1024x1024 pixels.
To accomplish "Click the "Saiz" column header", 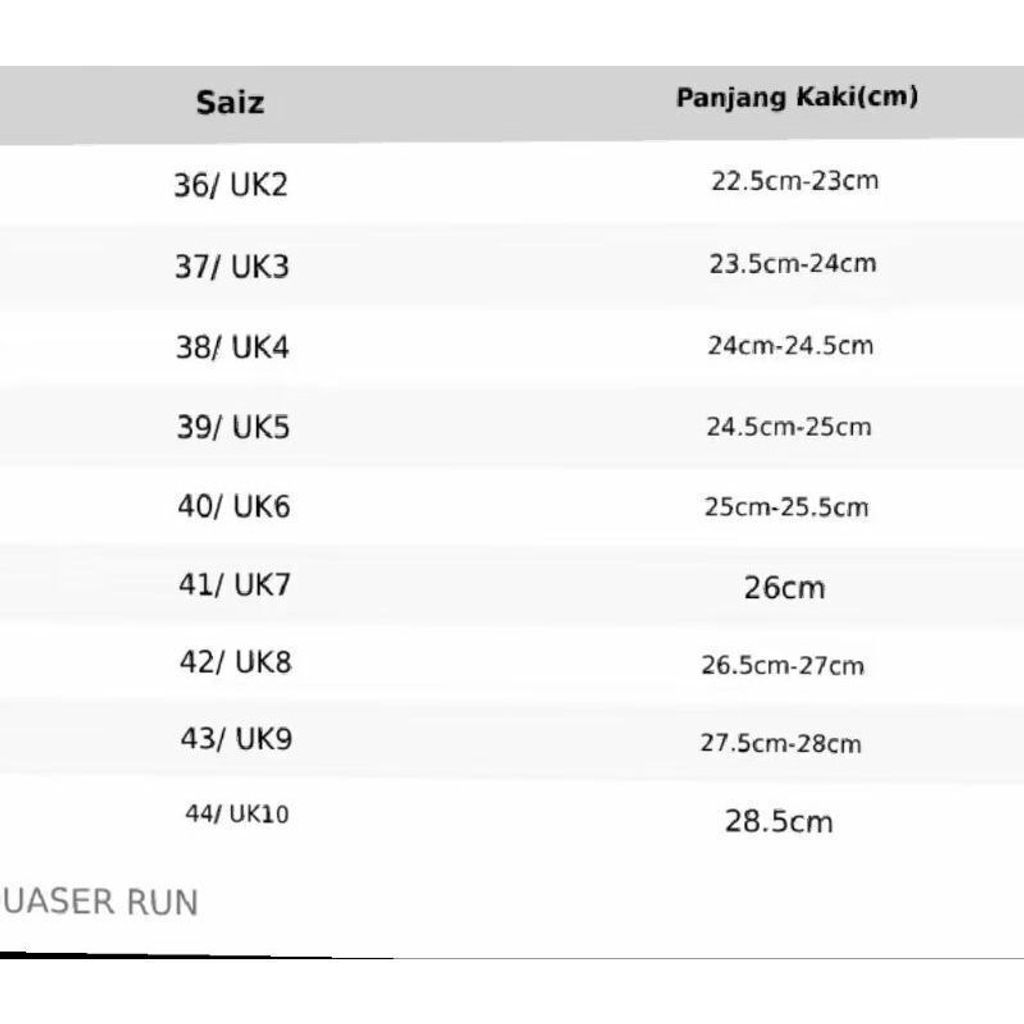I will (x=230, y=102).
